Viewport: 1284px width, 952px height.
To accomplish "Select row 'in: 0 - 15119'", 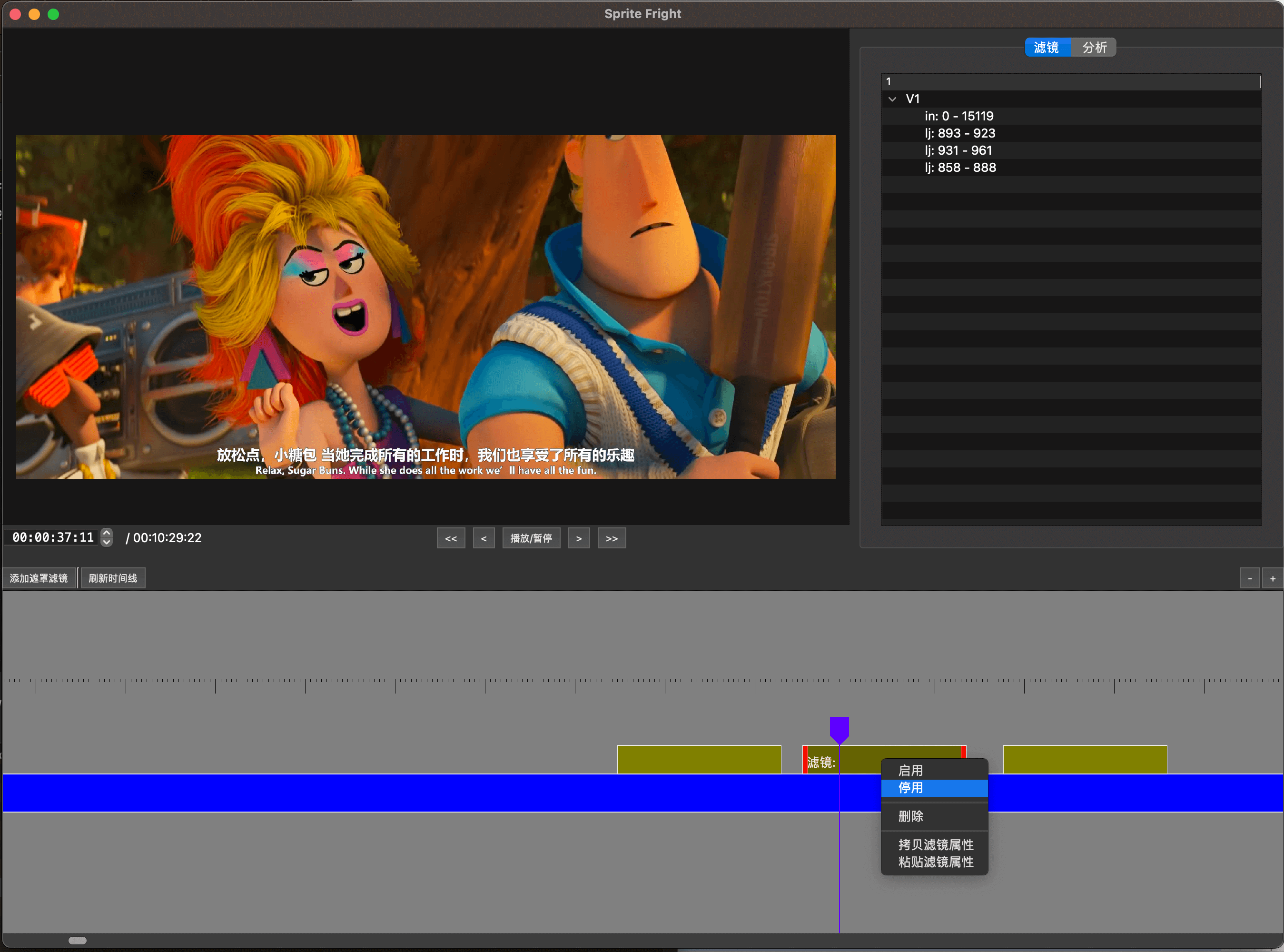I will tap(1071, 116).
